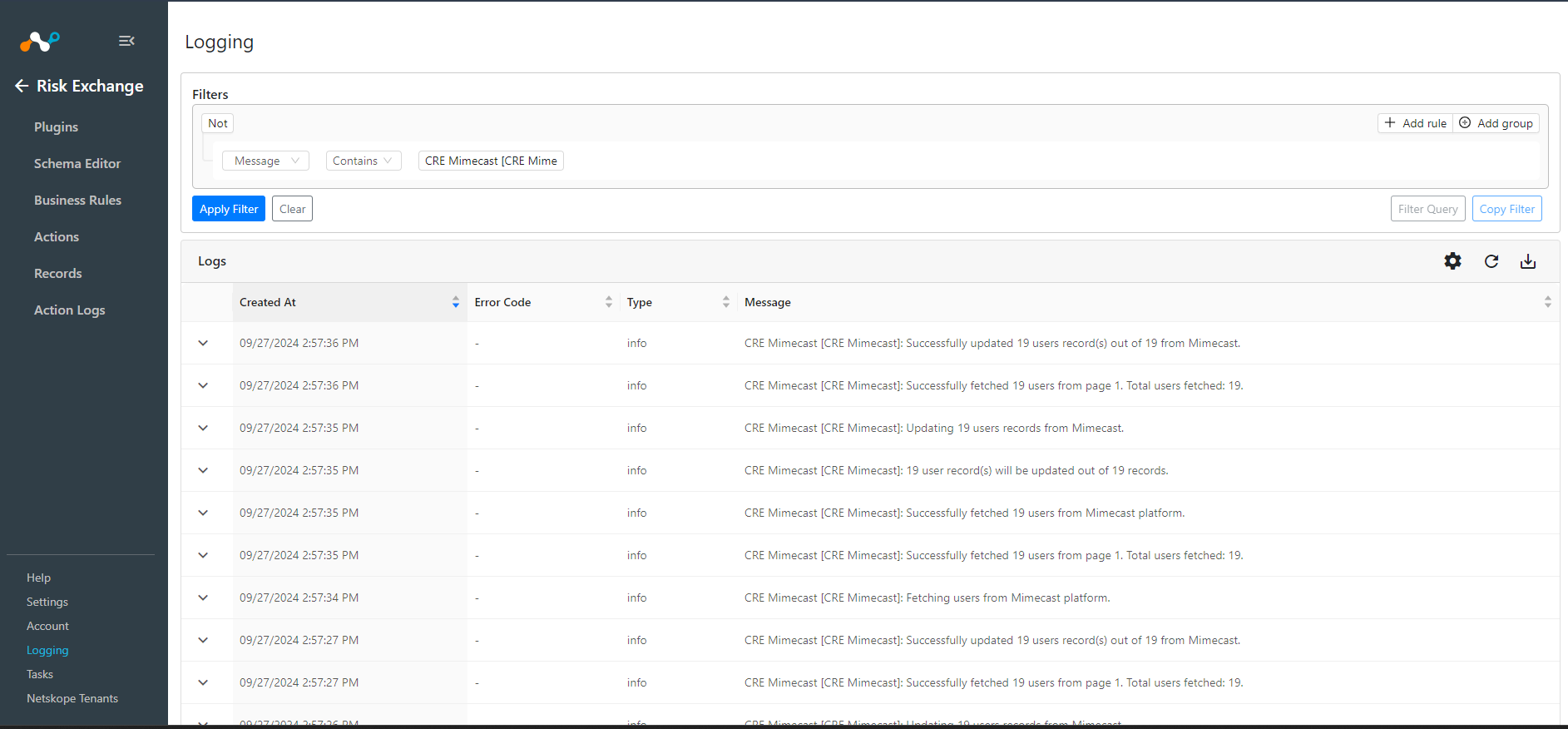1568x729 pixels.
Task: Expand the 'fetched 19 users from Mimecast platform' row
Action: point(203,513)
